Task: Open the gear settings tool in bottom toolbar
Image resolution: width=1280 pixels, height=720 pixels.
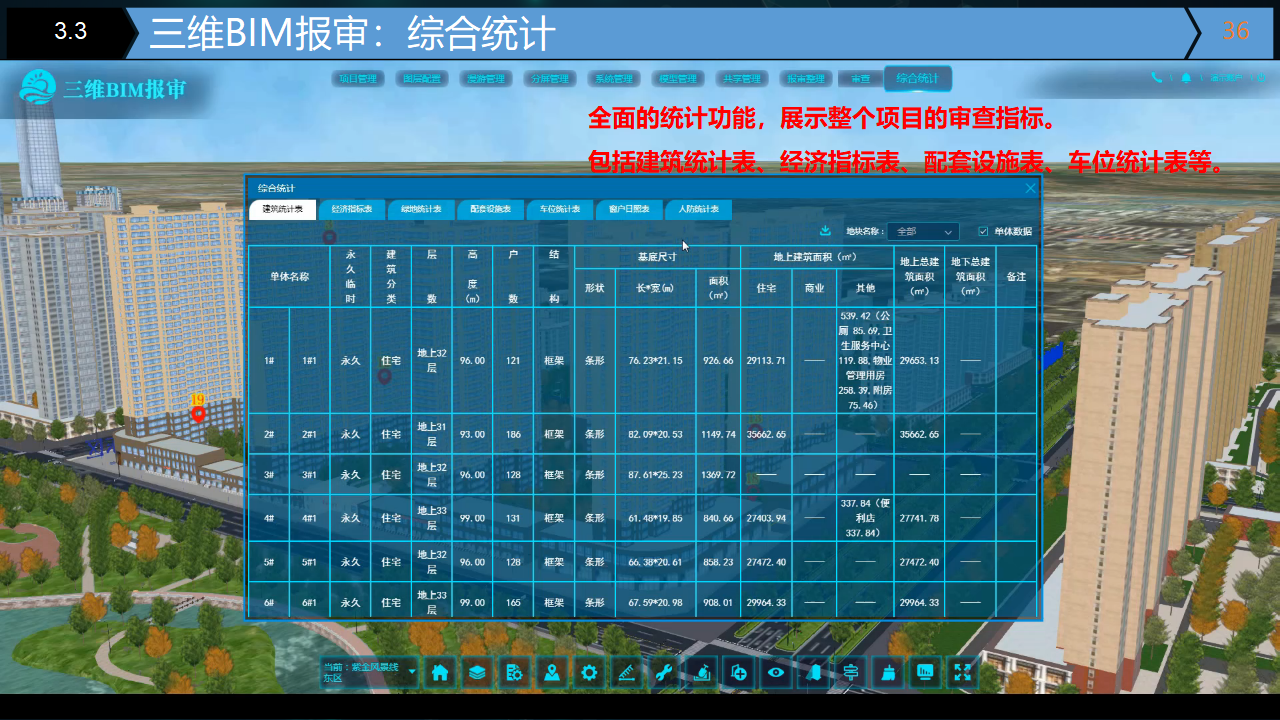Action: pos(590,673)
